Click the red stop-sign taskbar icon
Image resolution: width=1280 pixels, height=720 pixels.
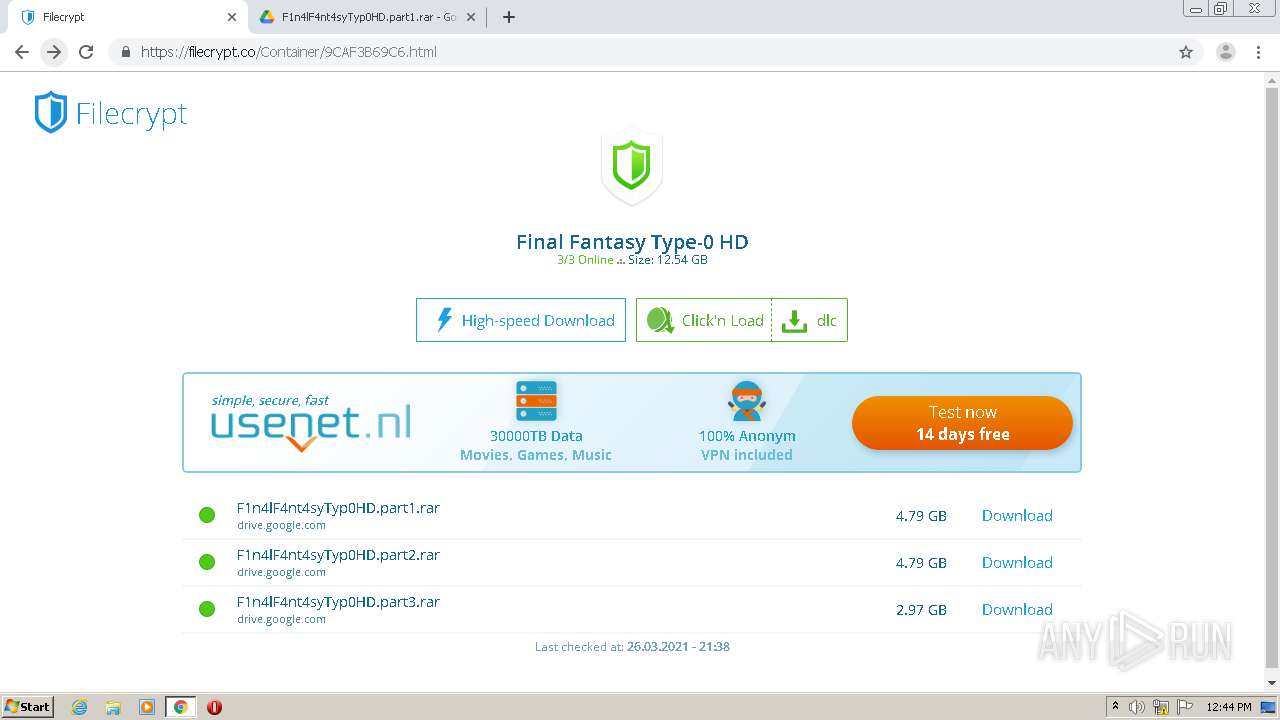(x=214, y=707)
